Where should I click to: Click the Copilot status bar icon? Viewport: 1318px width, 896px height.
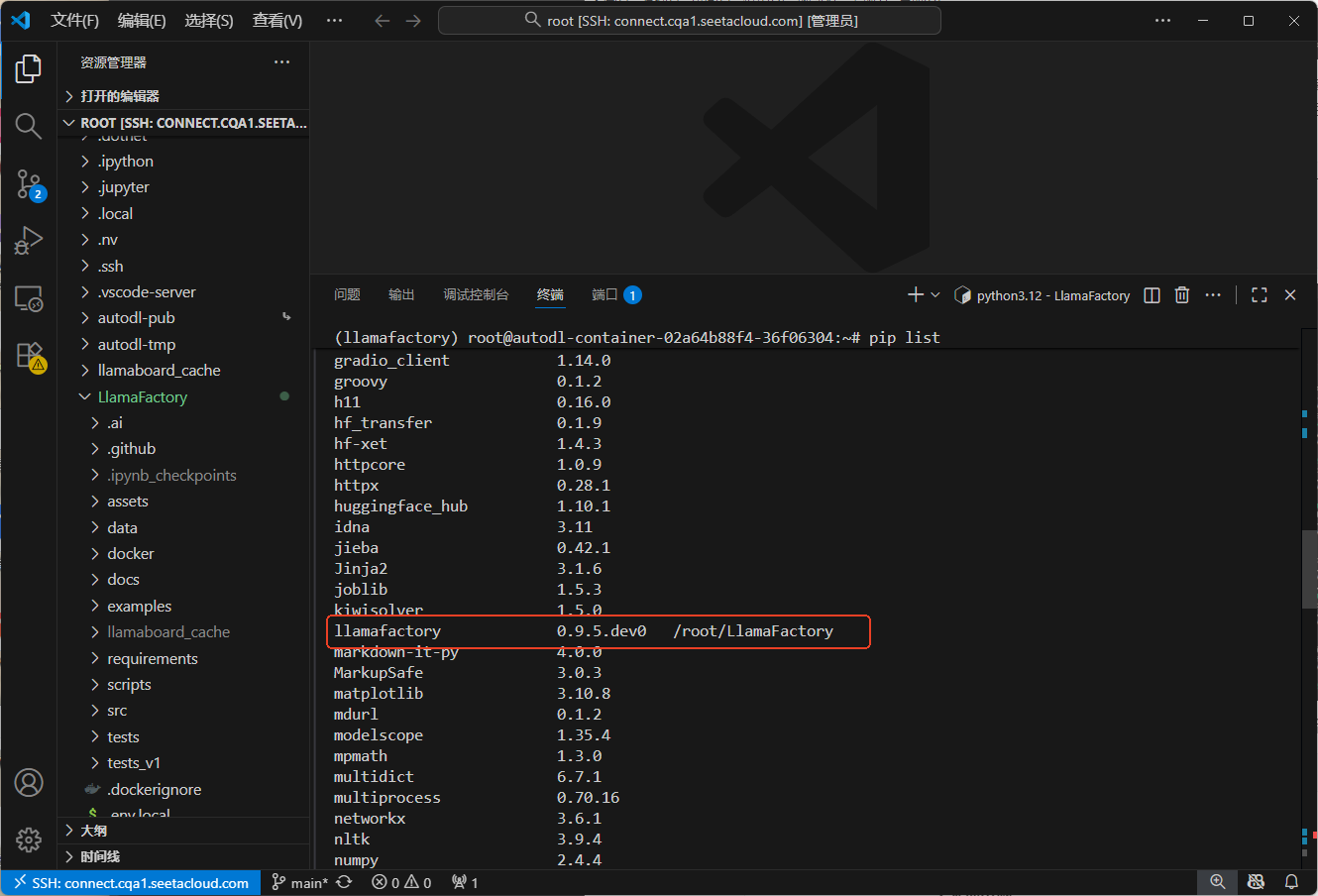(1256, 882)
